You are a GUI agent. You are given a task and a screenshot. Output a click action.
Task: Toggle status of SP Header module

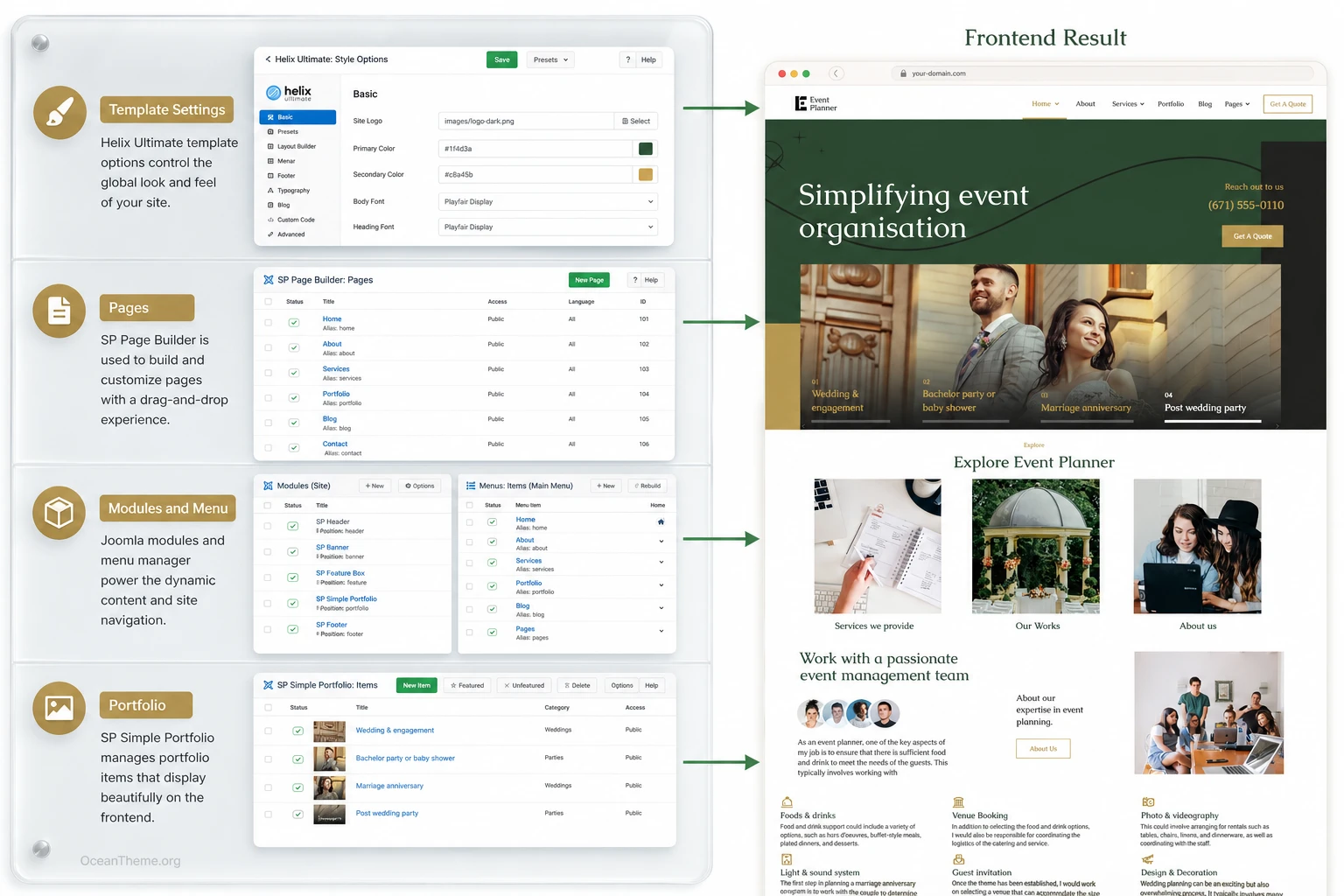[x=293, y=526]
